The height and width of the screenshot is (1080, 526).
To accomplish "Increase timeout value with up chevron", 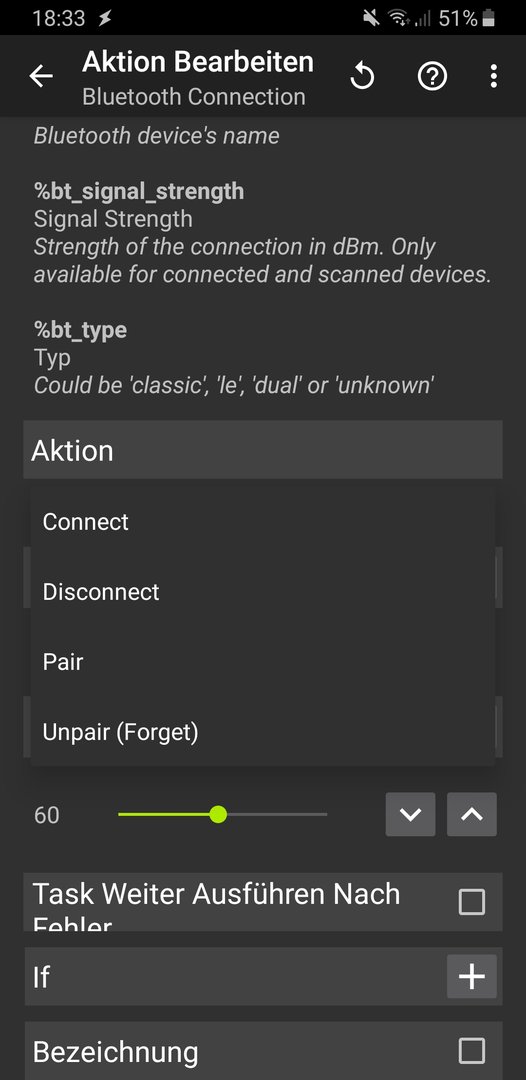I will click(472, 814).
